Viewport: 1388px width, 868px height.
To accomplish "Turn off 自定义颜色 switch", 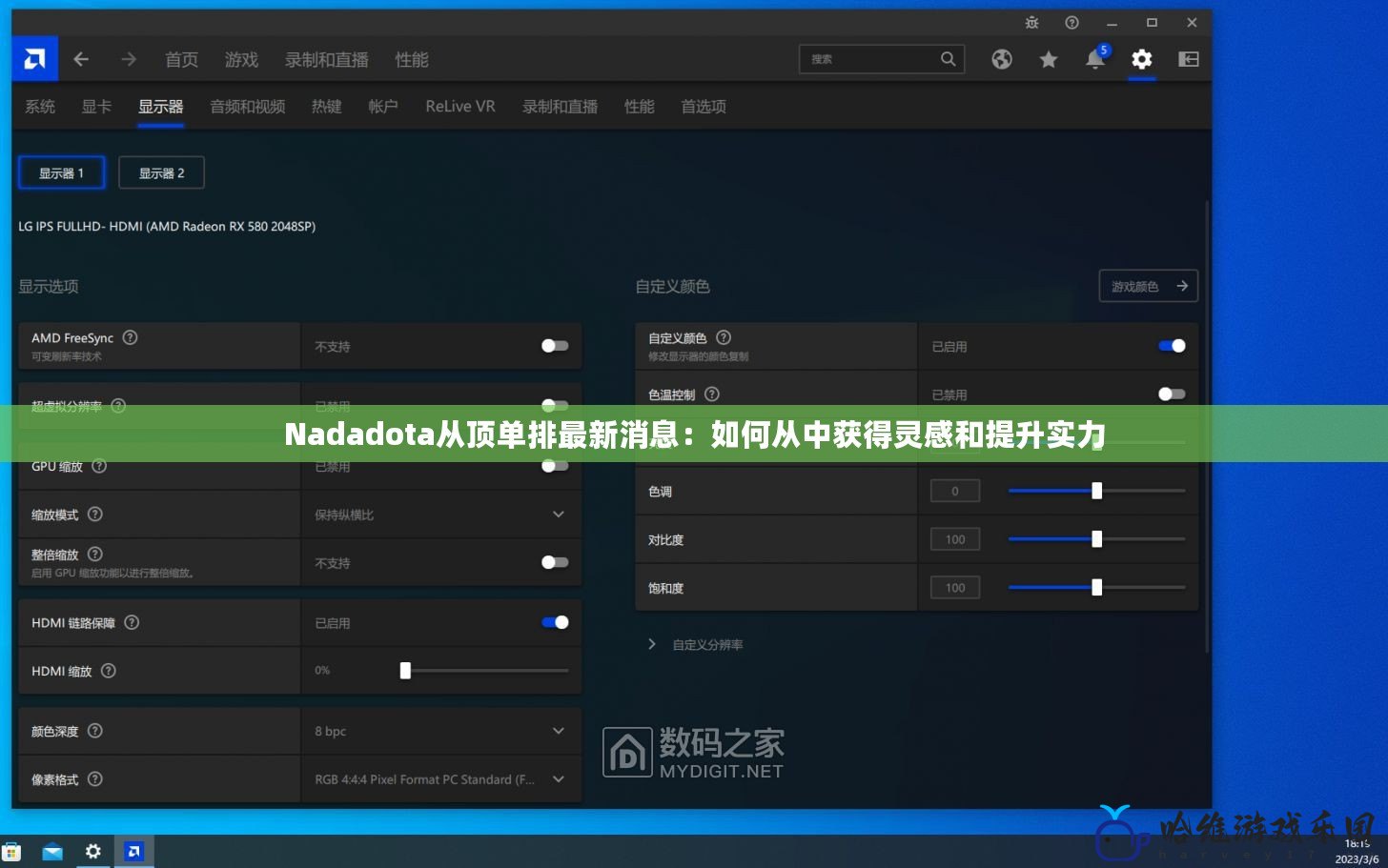I will (1172, 346).
